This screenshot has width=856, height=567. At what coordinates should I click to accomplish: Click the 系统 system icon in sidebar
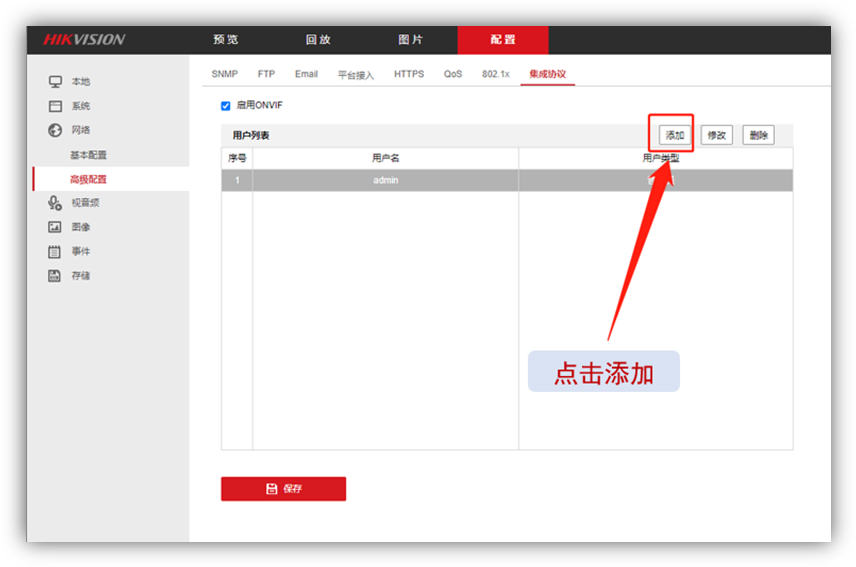[x=55, y=106]
